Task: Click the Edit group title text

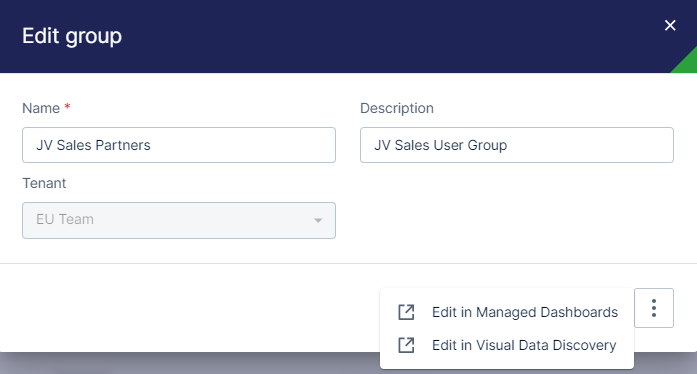Action: 72,36
